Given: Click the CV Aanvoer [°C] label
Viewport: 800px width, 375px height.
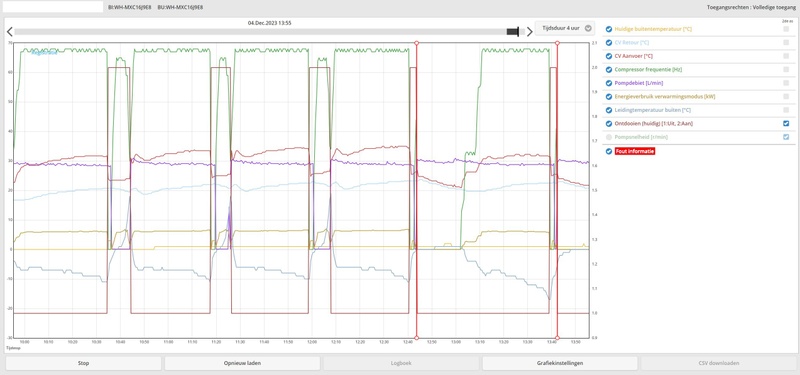Looking at the screenshot, I should 634,56.
